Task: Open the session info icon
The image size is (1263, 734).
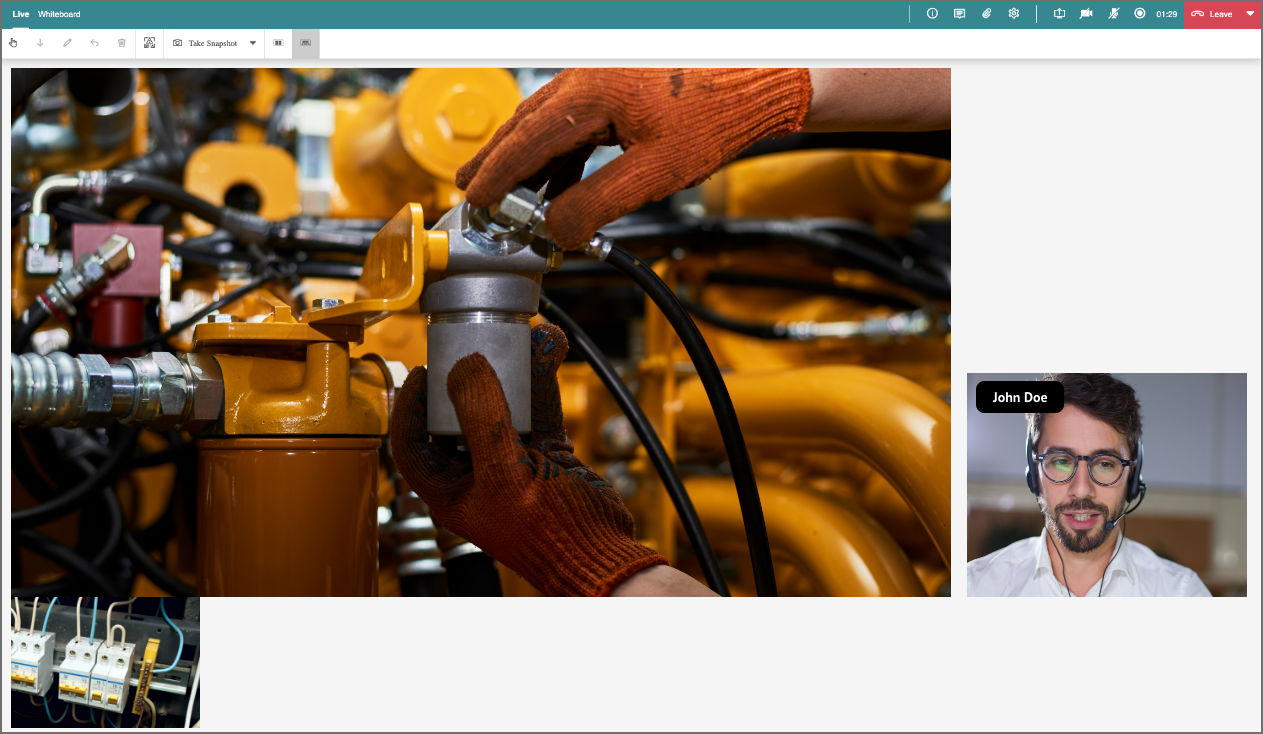Action: [x=932, y=14]
